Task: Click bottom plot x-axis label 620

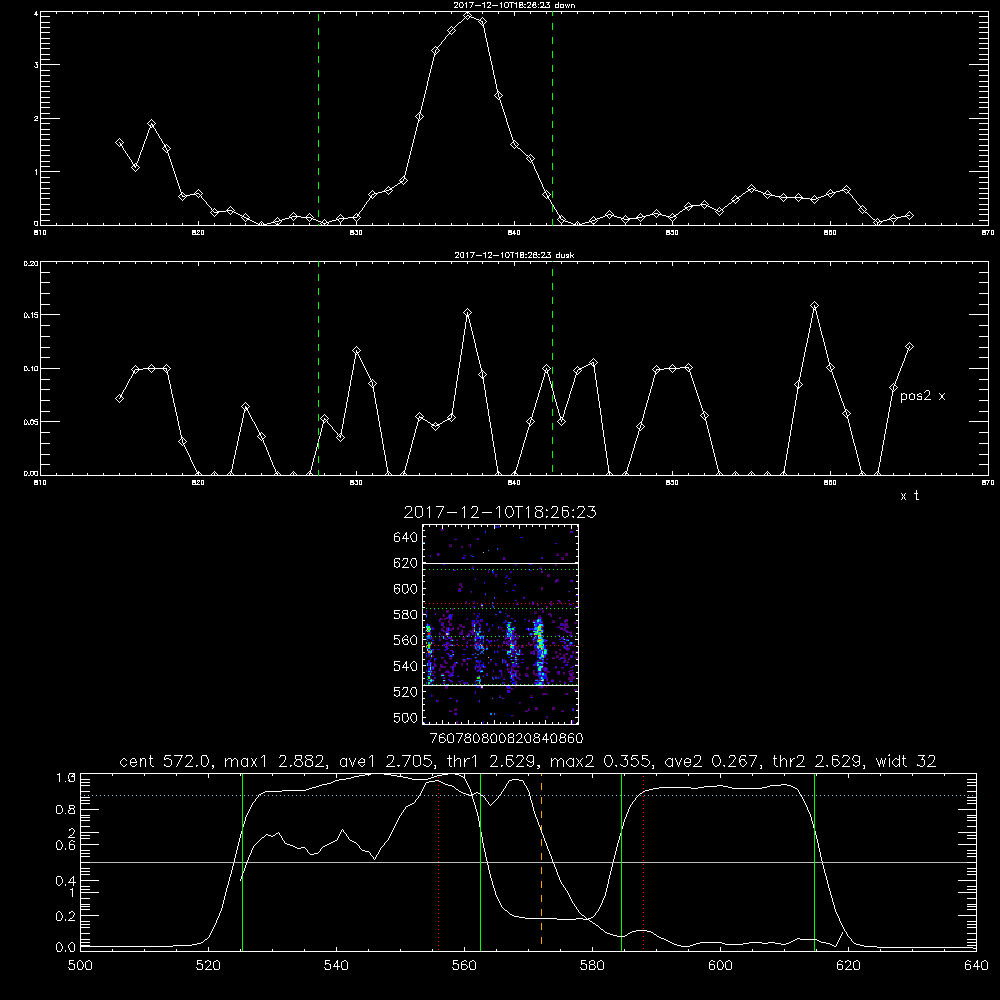Action: [848, 966]
